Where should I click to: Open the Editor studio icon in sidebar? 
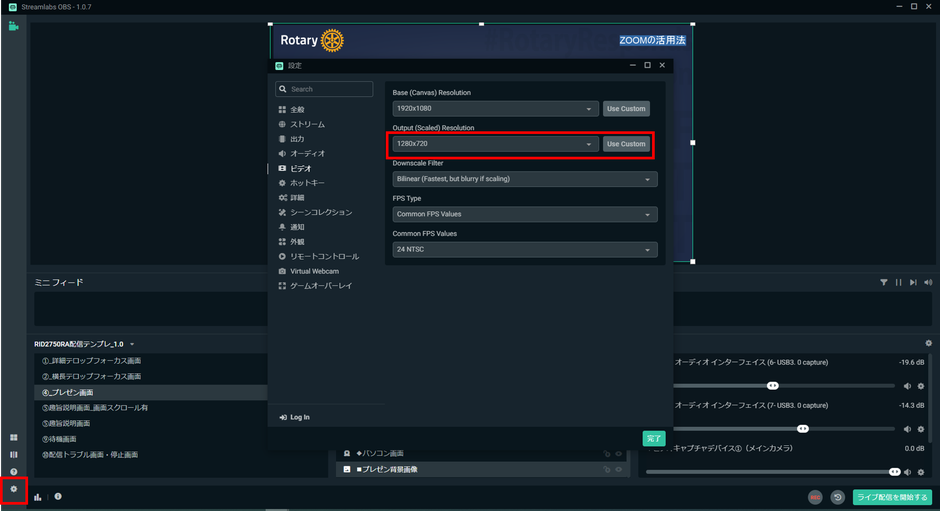13,26
